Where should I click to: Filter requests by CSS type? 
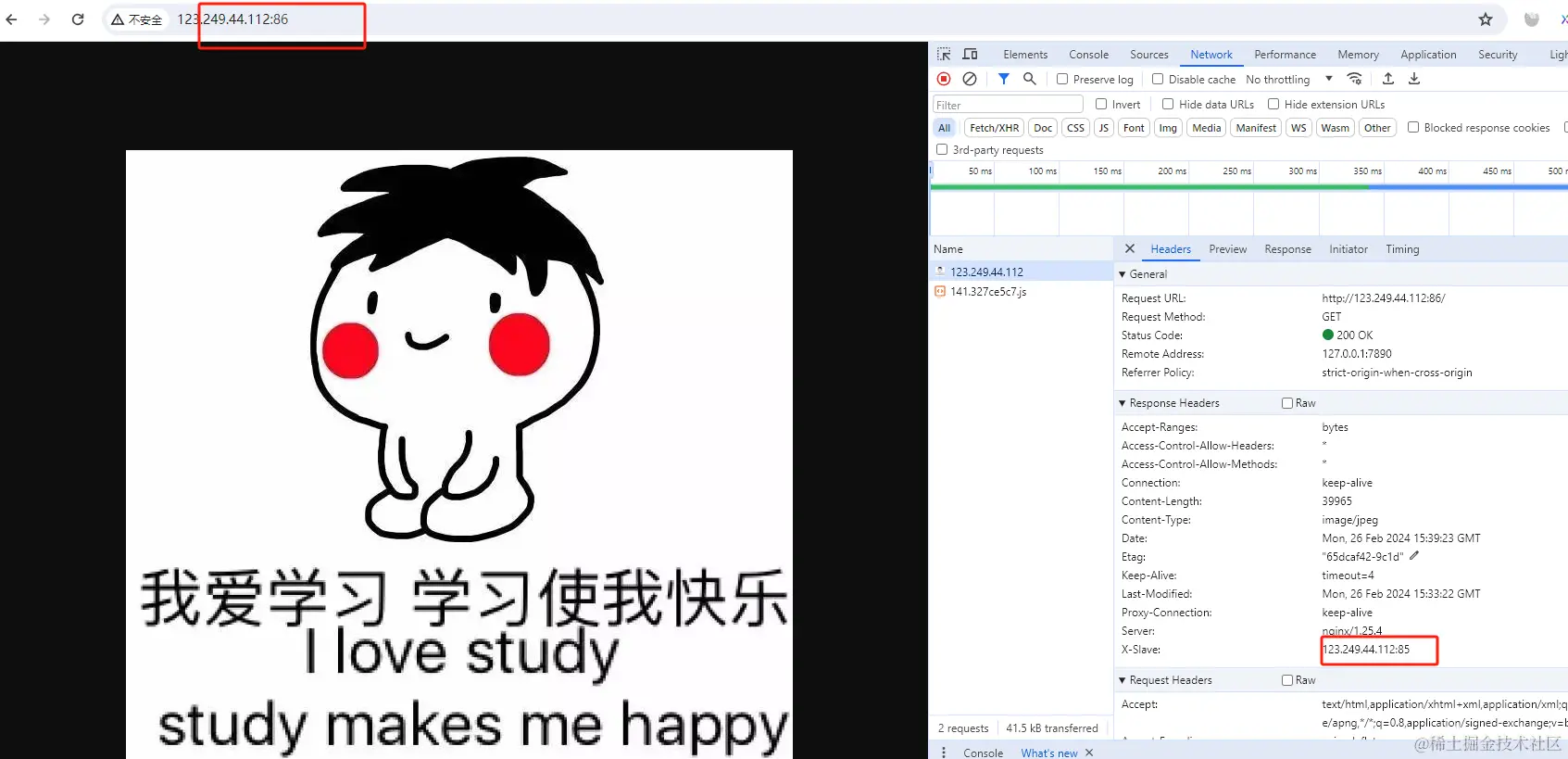(x=1075, y=128)
